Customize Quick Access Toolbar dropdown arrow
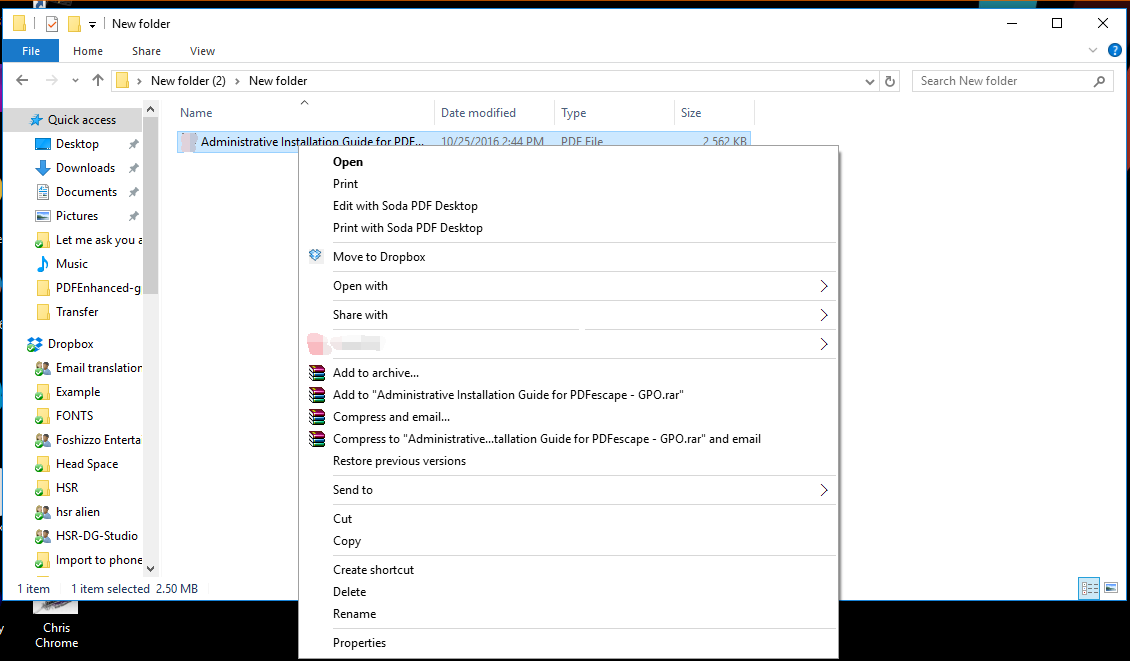This screenshot has width=1130, height=661. pyautogui.click(x=92, y=25)
